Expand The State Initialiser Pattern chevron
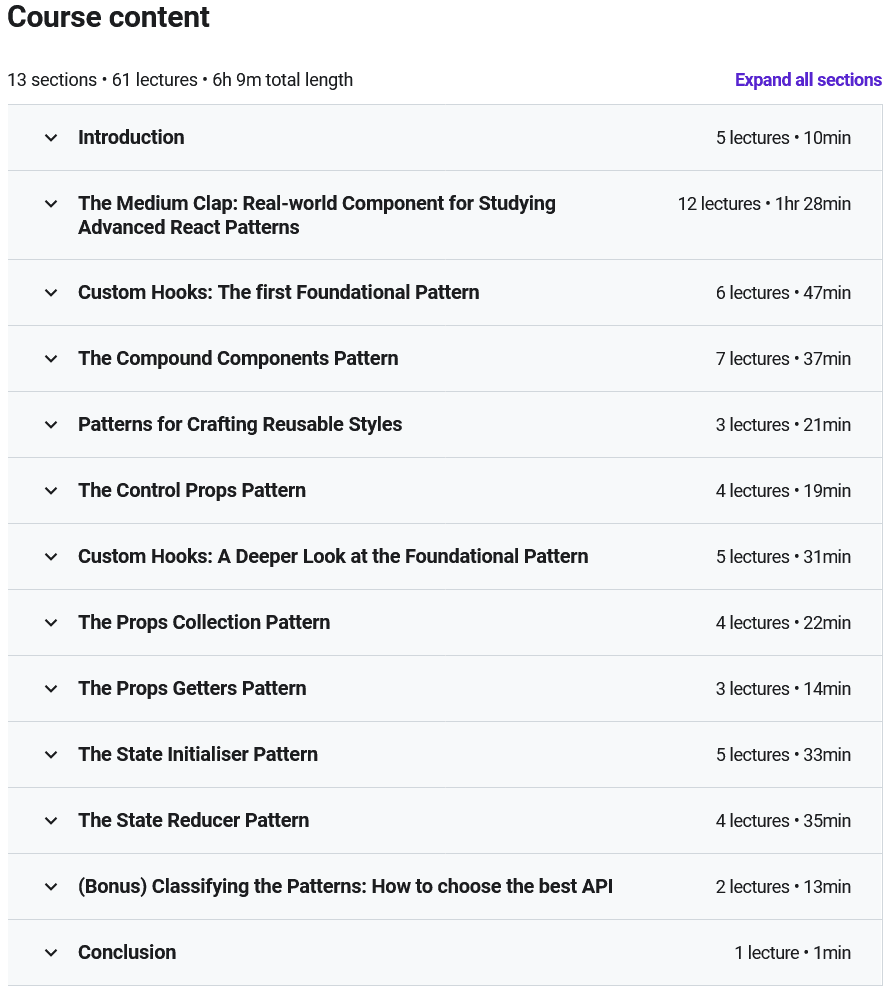 (51, 755)
